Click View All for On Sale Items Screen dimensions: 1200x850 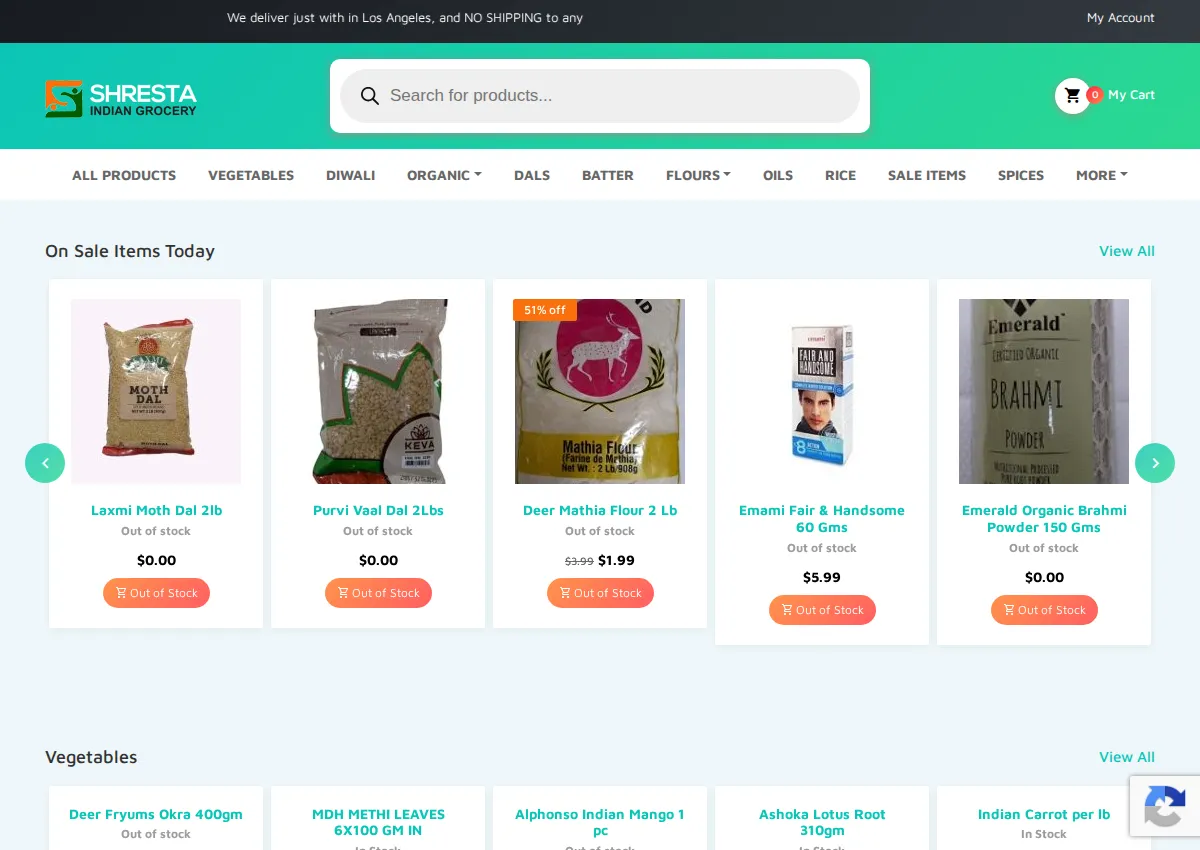tap(1127, 251)
